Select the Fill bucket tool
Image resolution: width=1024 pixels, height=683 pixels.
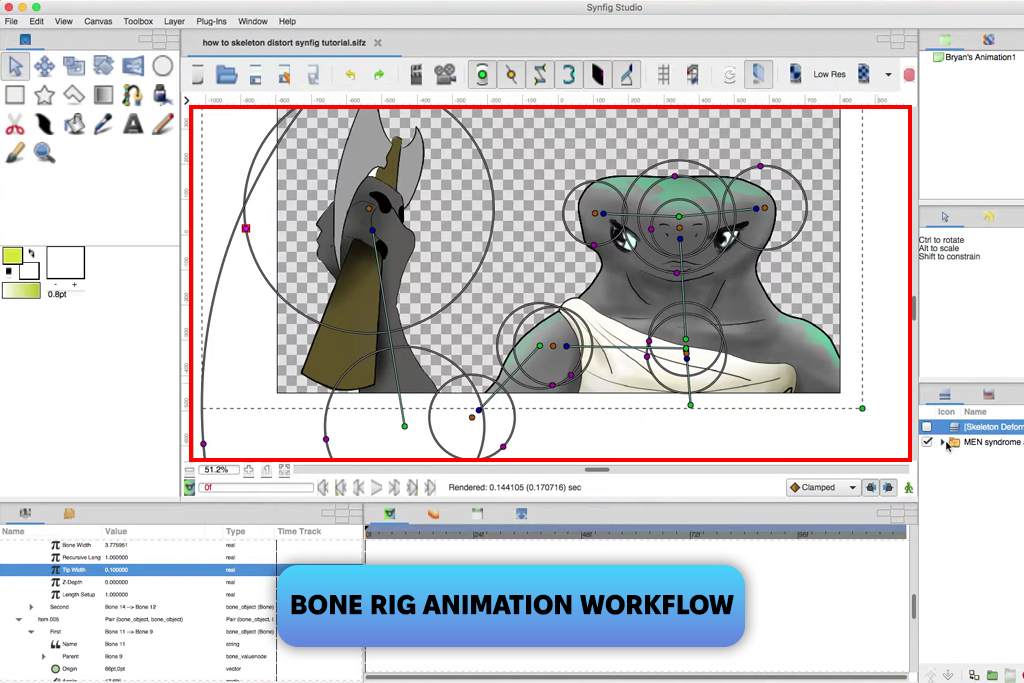point(74,124)
